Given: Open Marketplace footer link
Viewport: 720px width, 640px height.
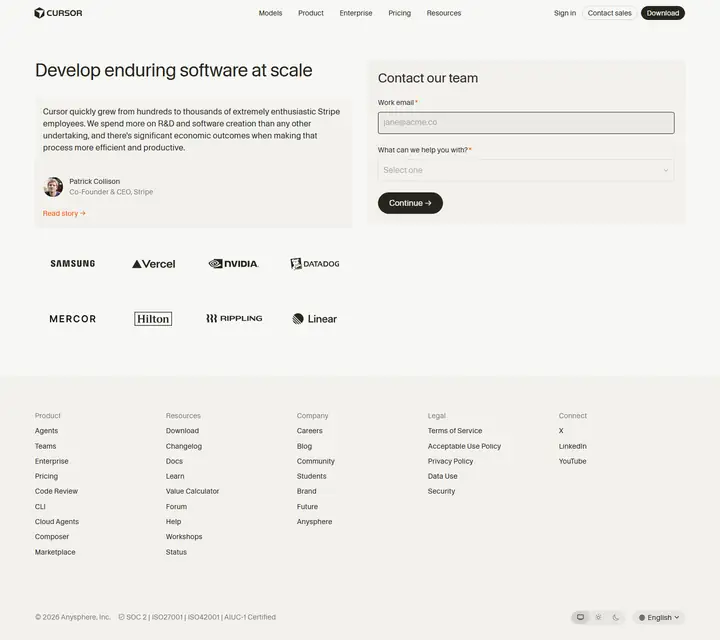Looking at the screenshot, I should pos(55,552).
